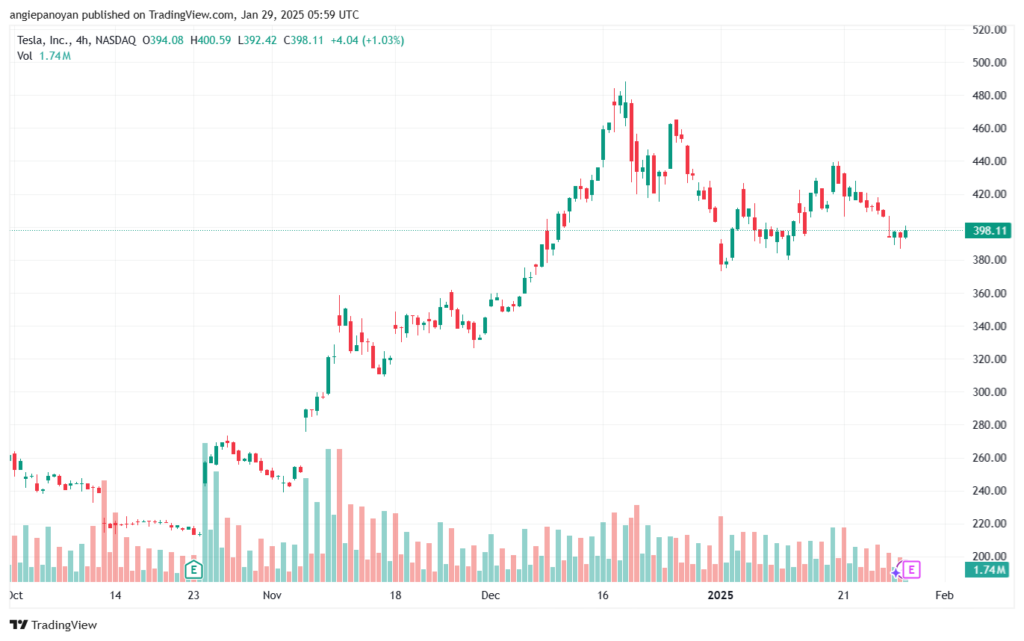Viewport: 1024px width, 641px height.
Task: Click the 300.00 level on the price scale
Action: click(990, 392)
